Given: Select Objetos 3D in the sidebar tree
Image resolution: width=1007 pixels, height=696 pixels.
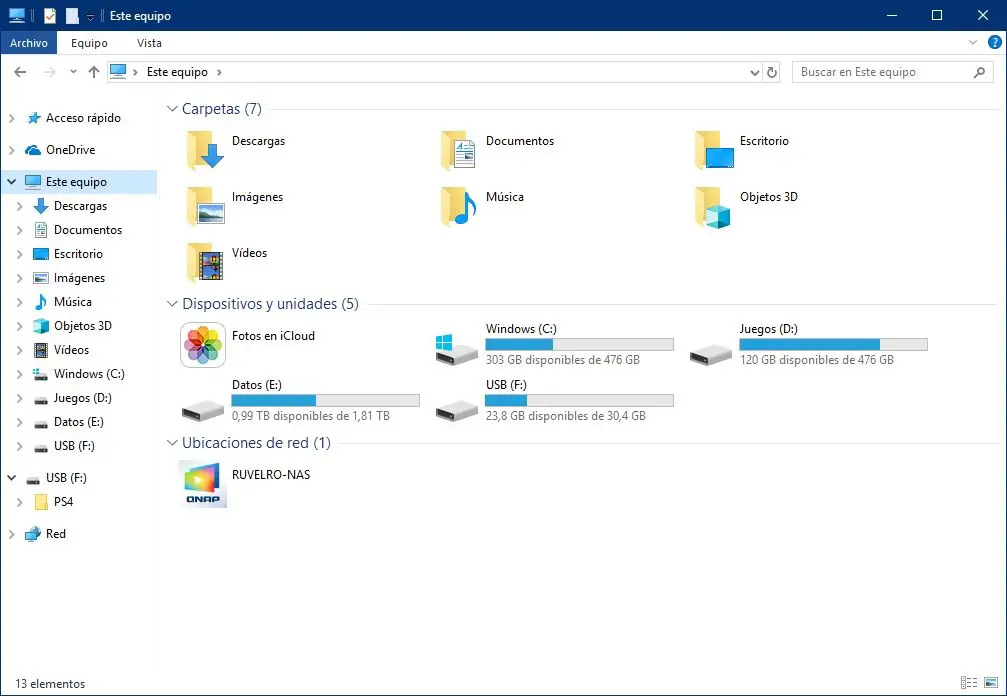Looking at the screenshot, I should 82,326.
